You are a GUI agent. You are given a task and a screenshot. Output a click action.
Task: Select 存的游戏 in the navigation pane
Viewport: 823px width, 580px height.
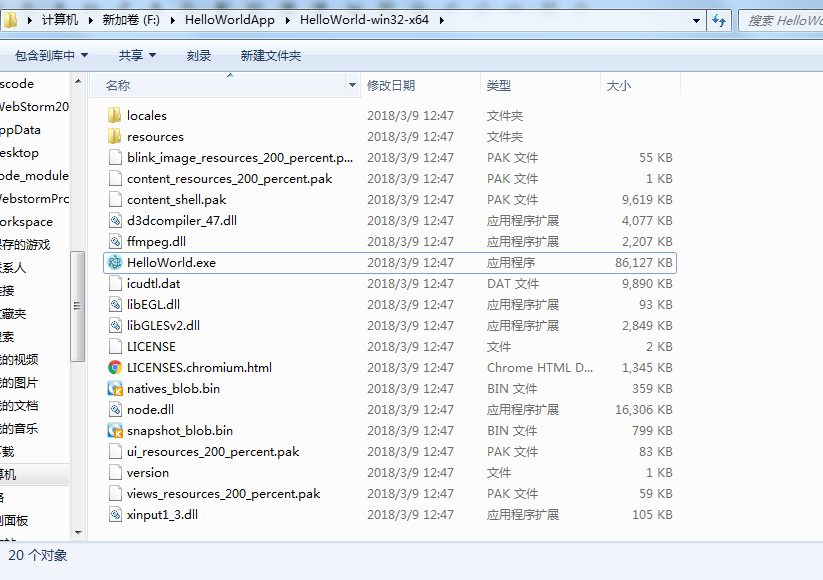tap(25, 245)
